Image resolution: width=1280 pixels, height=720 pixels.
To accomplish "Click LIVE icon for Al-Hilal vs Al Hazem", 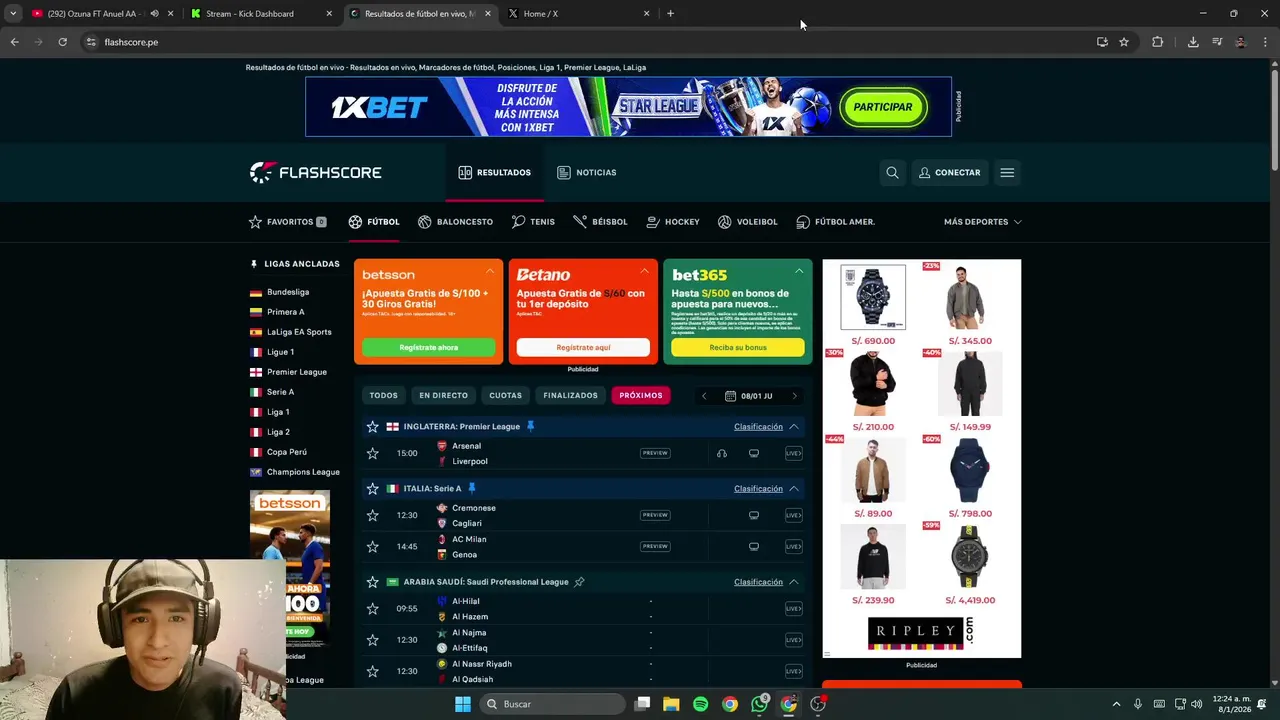I will click(793, 608).
